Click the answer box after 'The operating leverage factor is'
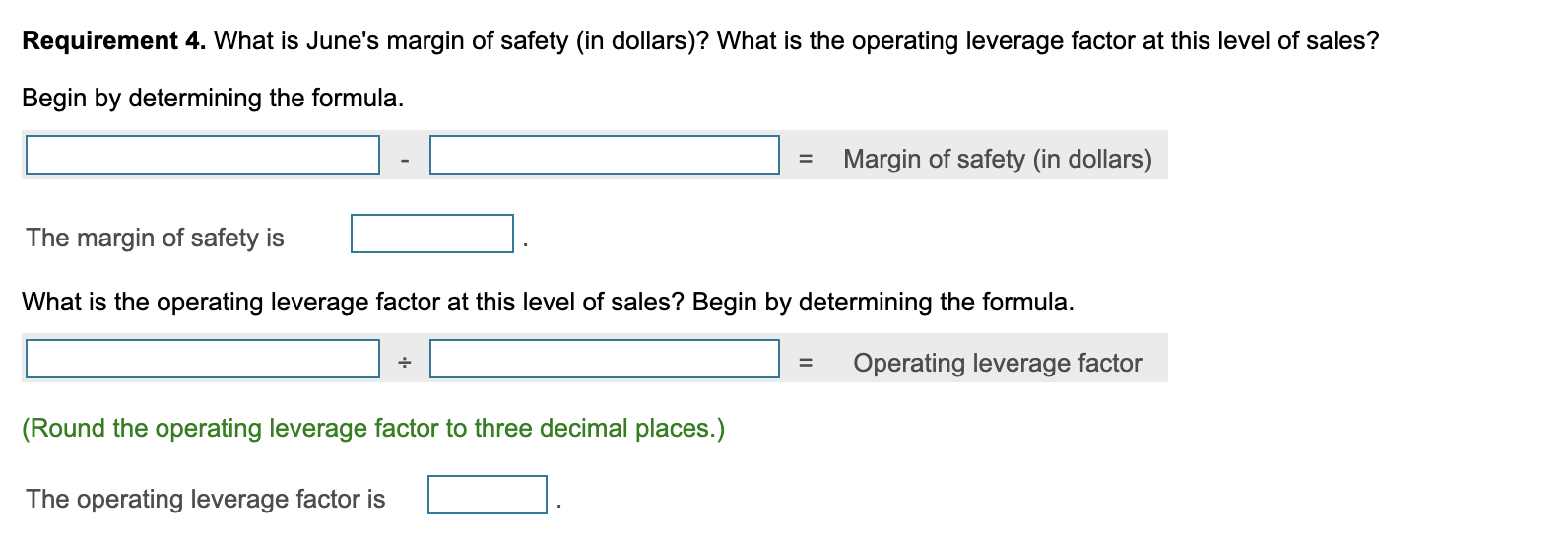 click(487, 495)
